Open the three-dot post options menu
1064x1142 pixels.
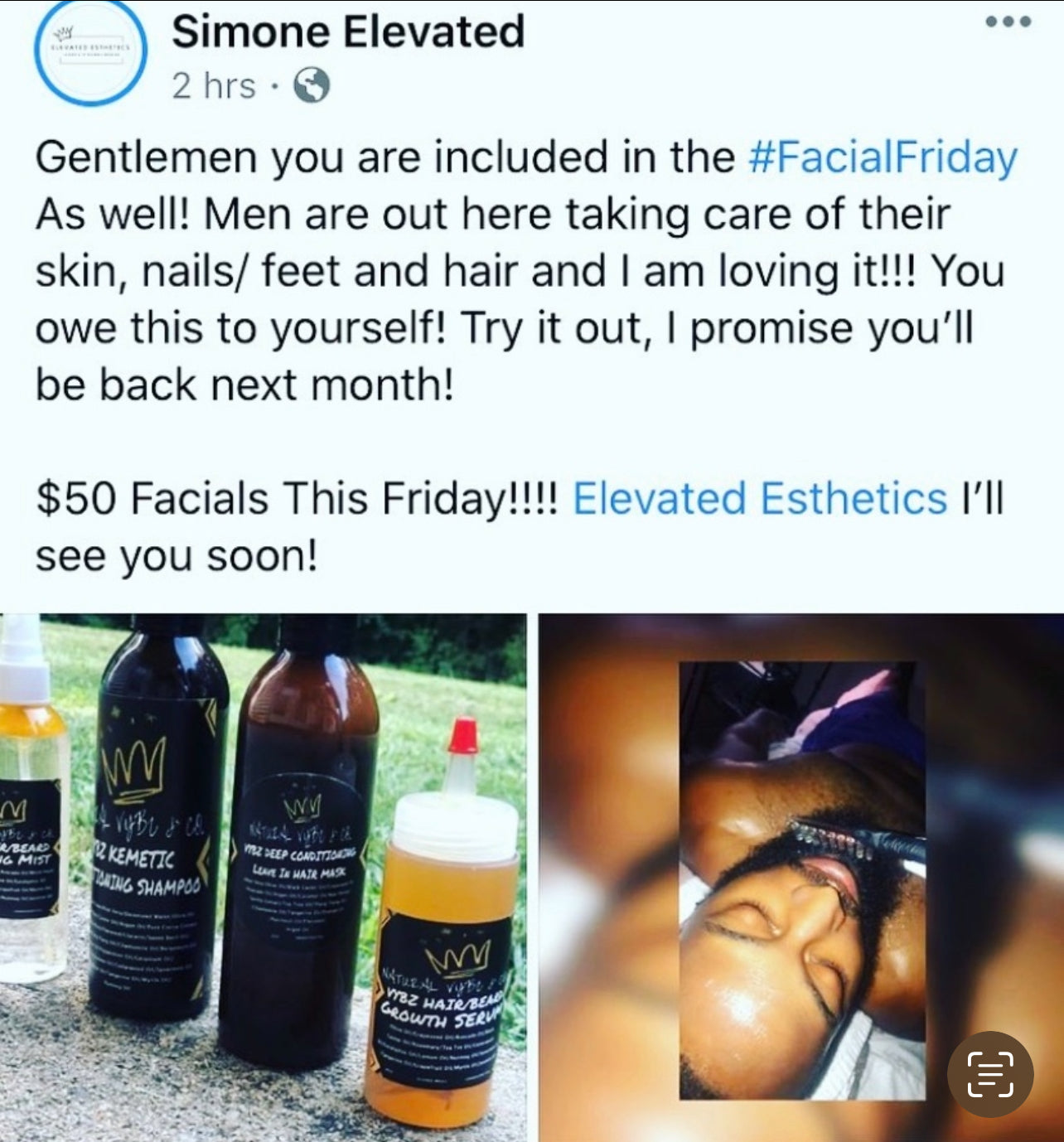[1008, 22]
